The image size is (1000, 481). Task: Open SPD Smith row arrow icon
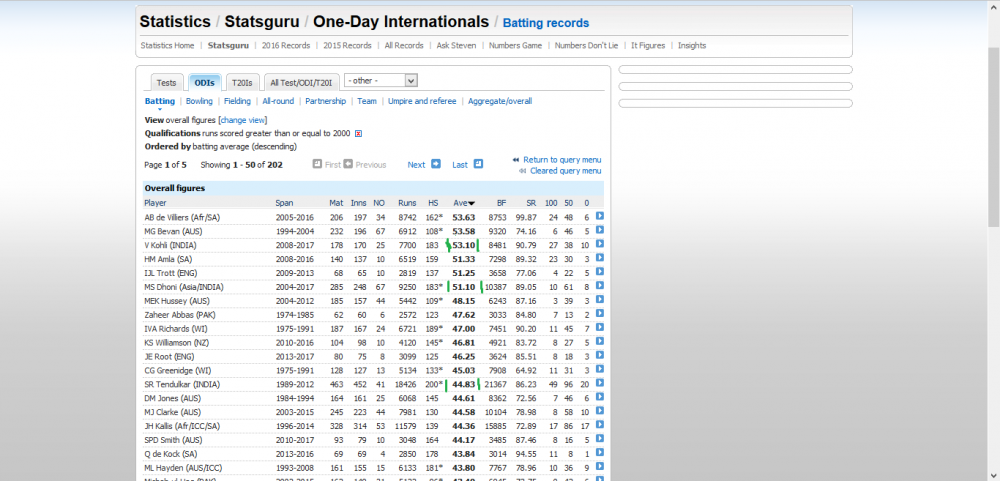tap(599, 439)
